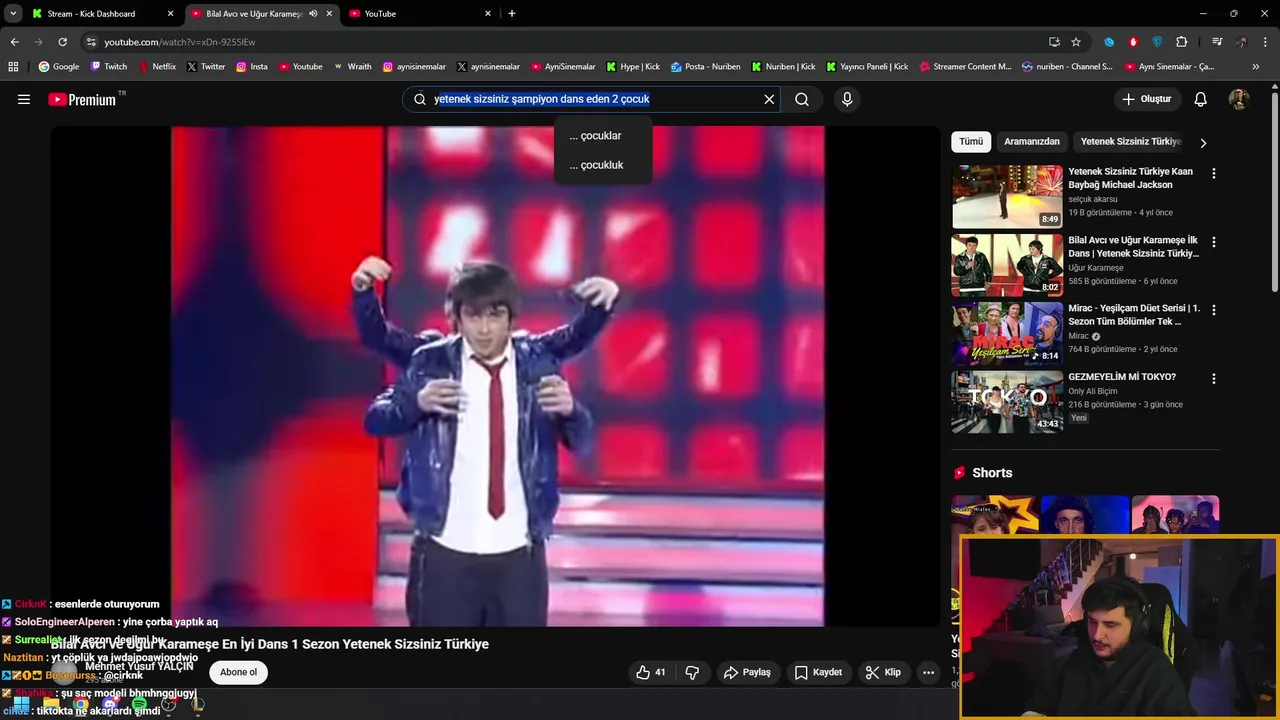Open the YouTube hamburger guide menu
This screenshot has width=1280, height=720.
tap(24, 99)
